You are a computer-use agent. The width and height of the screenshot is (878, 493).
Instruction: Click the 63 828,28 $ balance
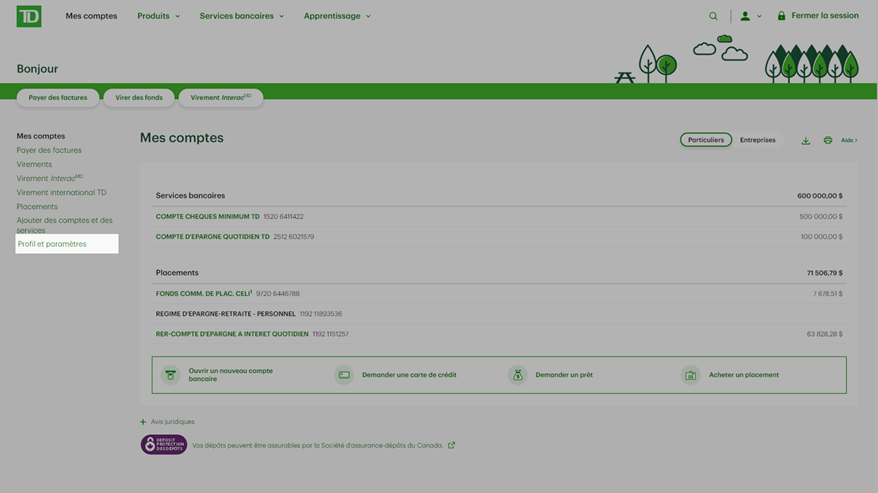(824, 334)
